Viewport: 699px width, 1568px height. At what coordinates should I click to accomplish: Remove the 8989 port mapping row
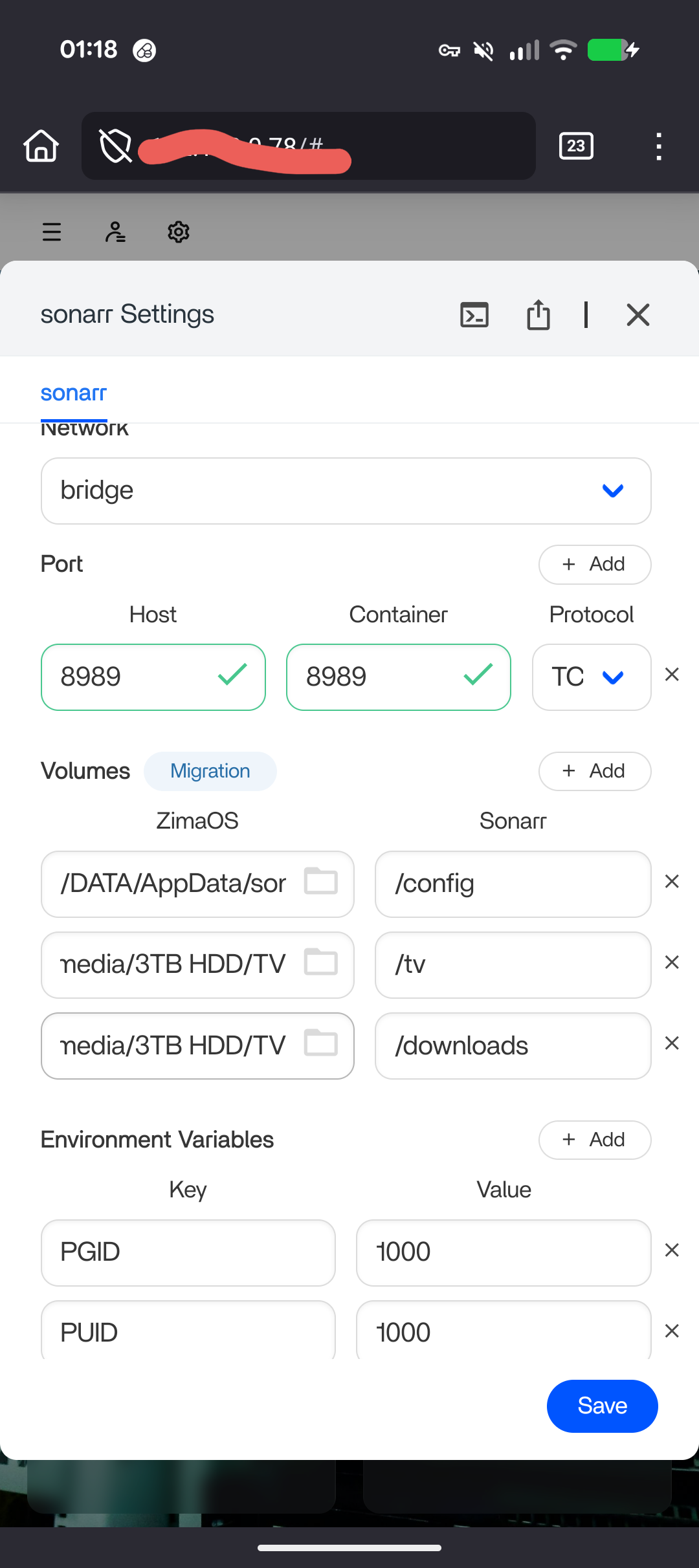click(672, 675)
